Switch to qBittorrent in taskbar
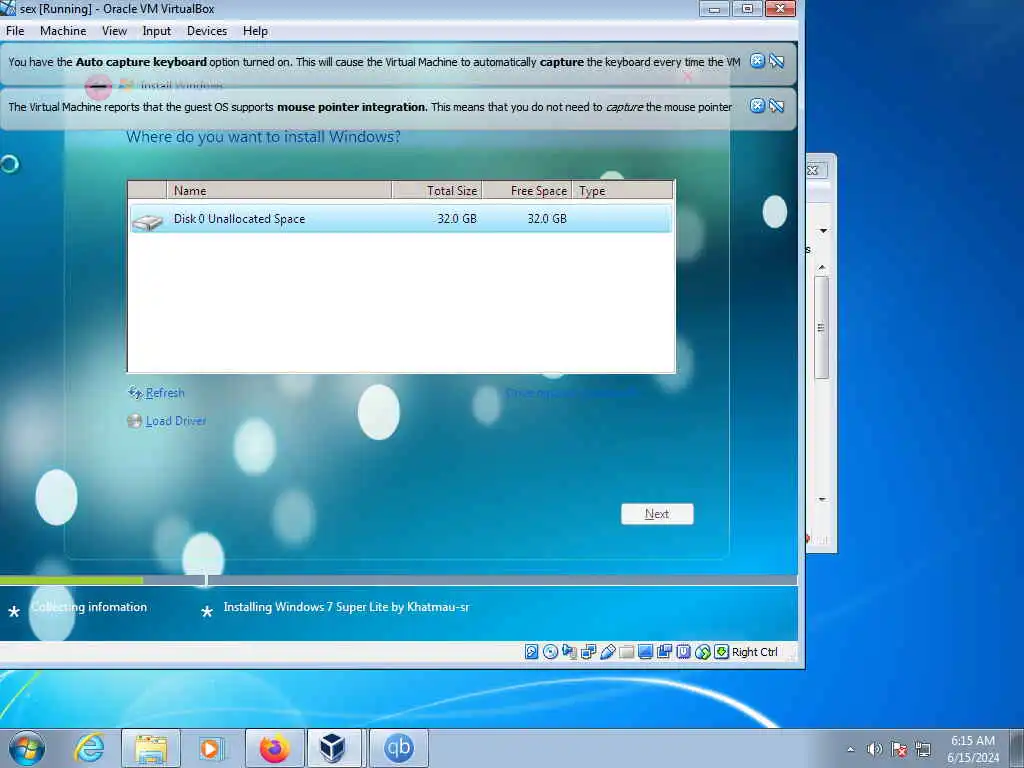Viewport: 1024px width, 768px height. point(398,748)
